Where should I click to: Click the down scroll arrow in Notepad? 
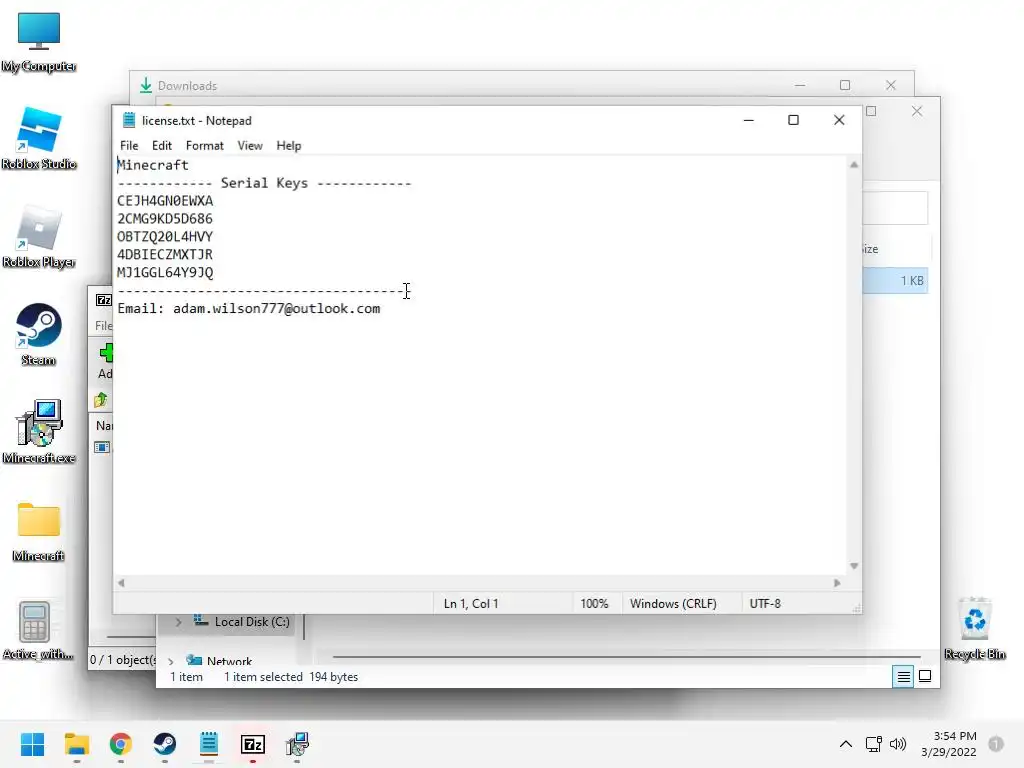point(854,566)
